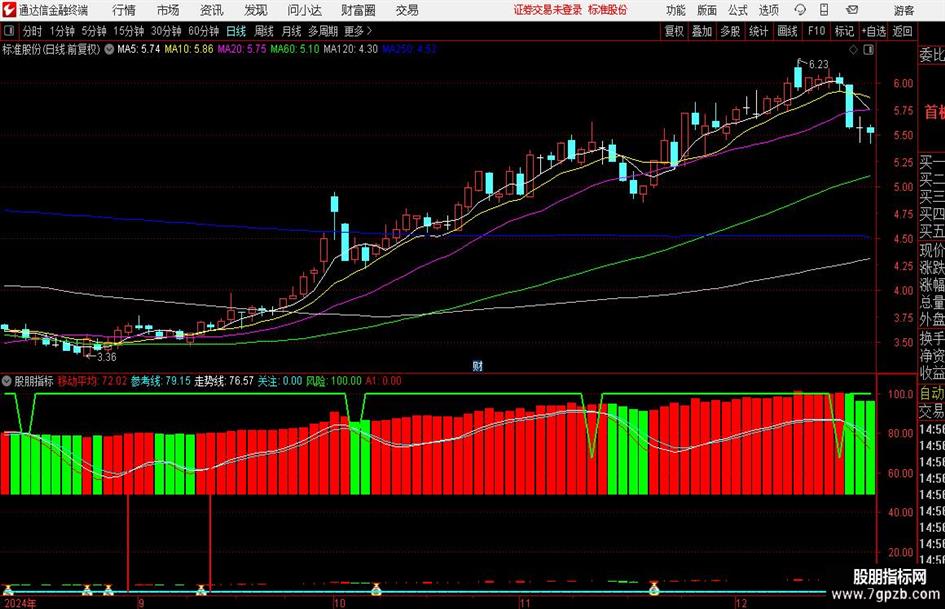945x609 pixels.
Task: Click the 复权 button
Action: [x=674, y=31]
